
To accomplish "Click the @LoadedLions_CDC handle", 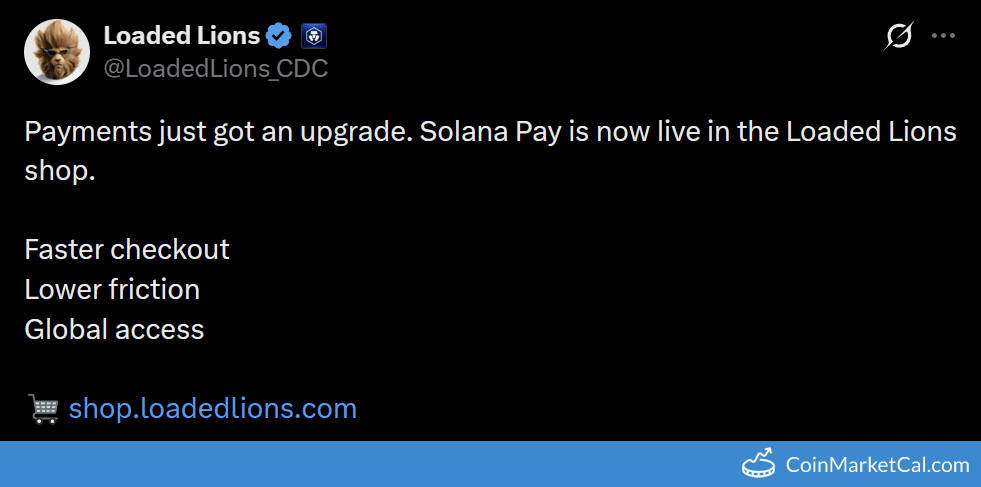I will click(x=215, y=68).
